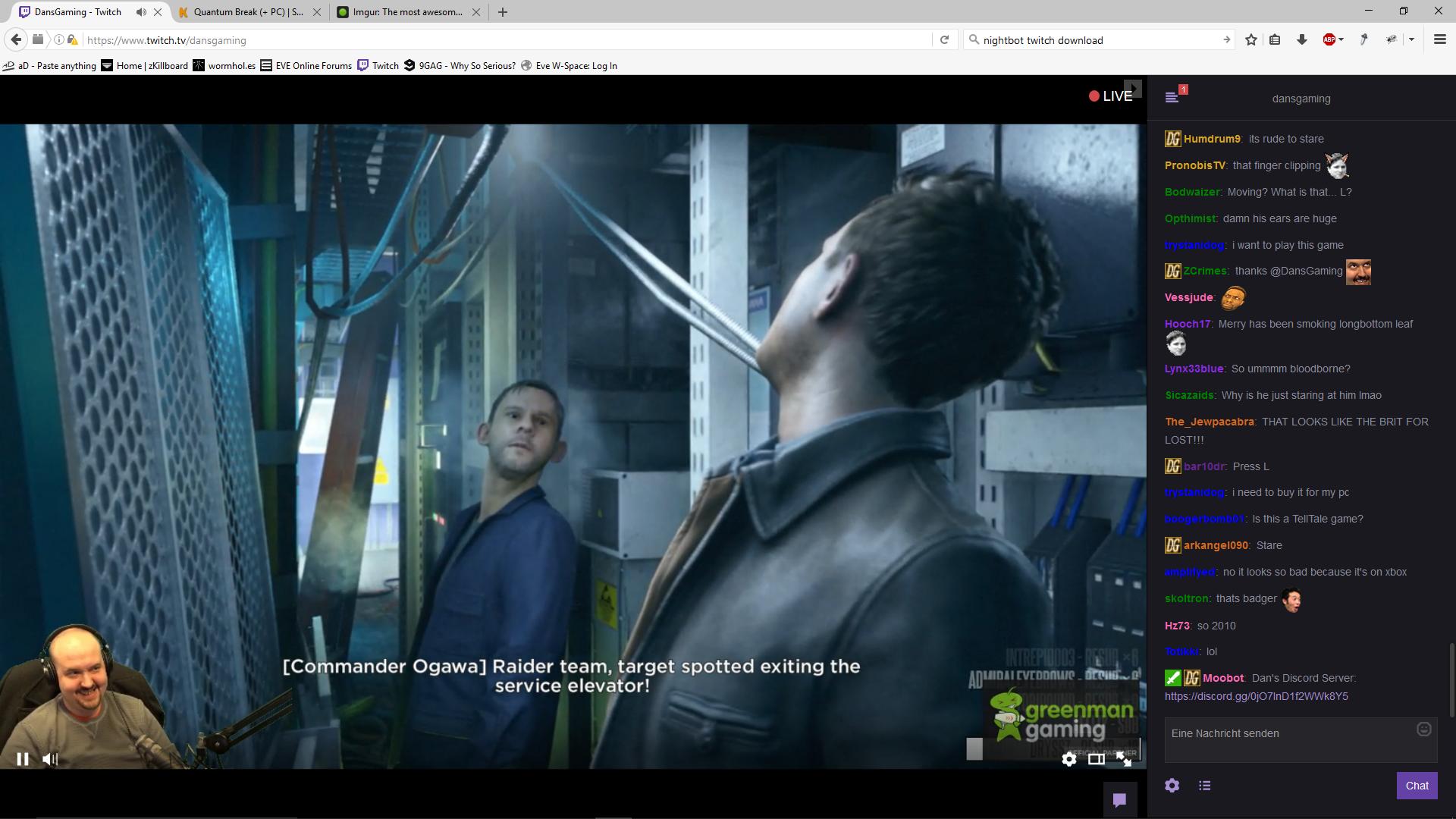Pause the Twitch stream playback

pyautogui.click(x=23, y=758)
